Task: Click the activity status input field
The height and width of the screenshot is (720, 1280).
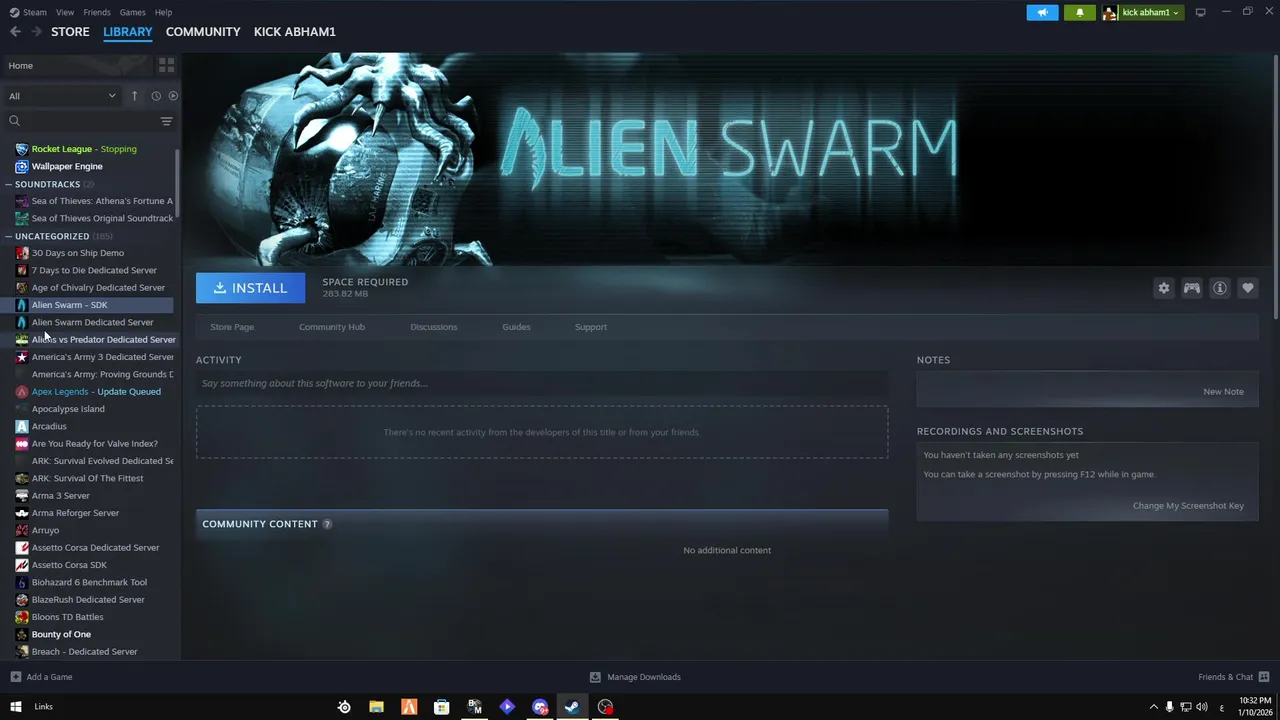Action: coord(542,383)
